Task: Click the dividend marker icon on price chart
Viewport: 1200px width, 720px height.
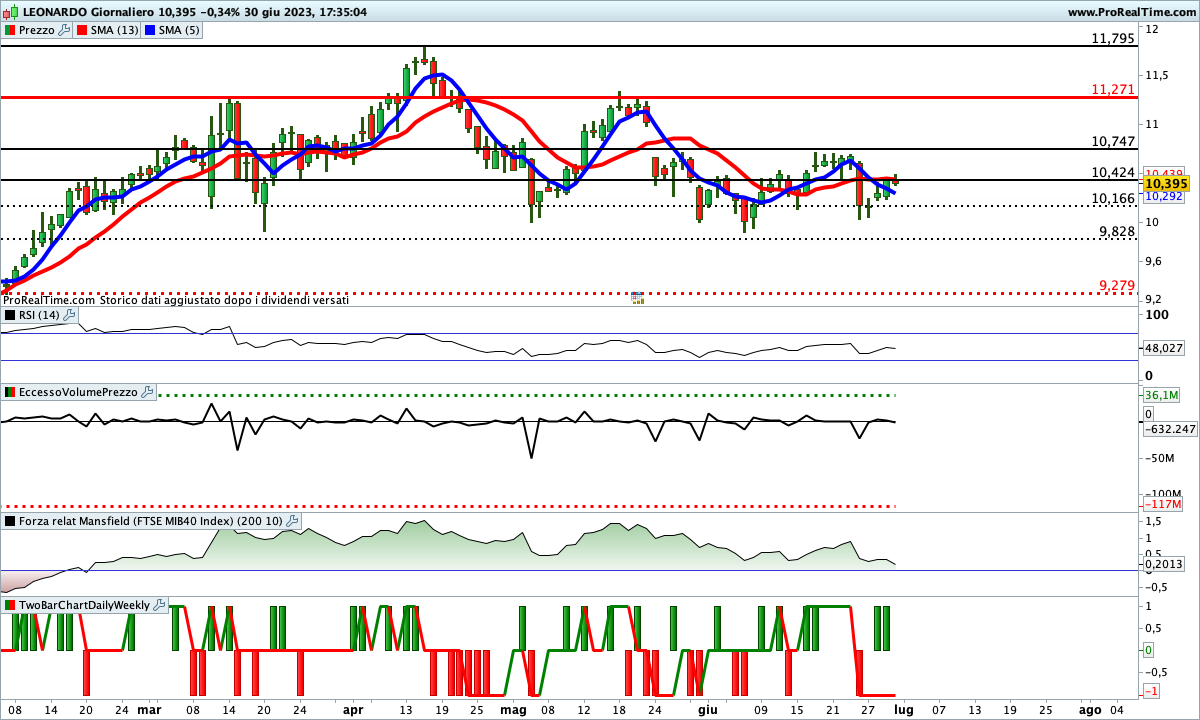Action: (x=637, y=297)
